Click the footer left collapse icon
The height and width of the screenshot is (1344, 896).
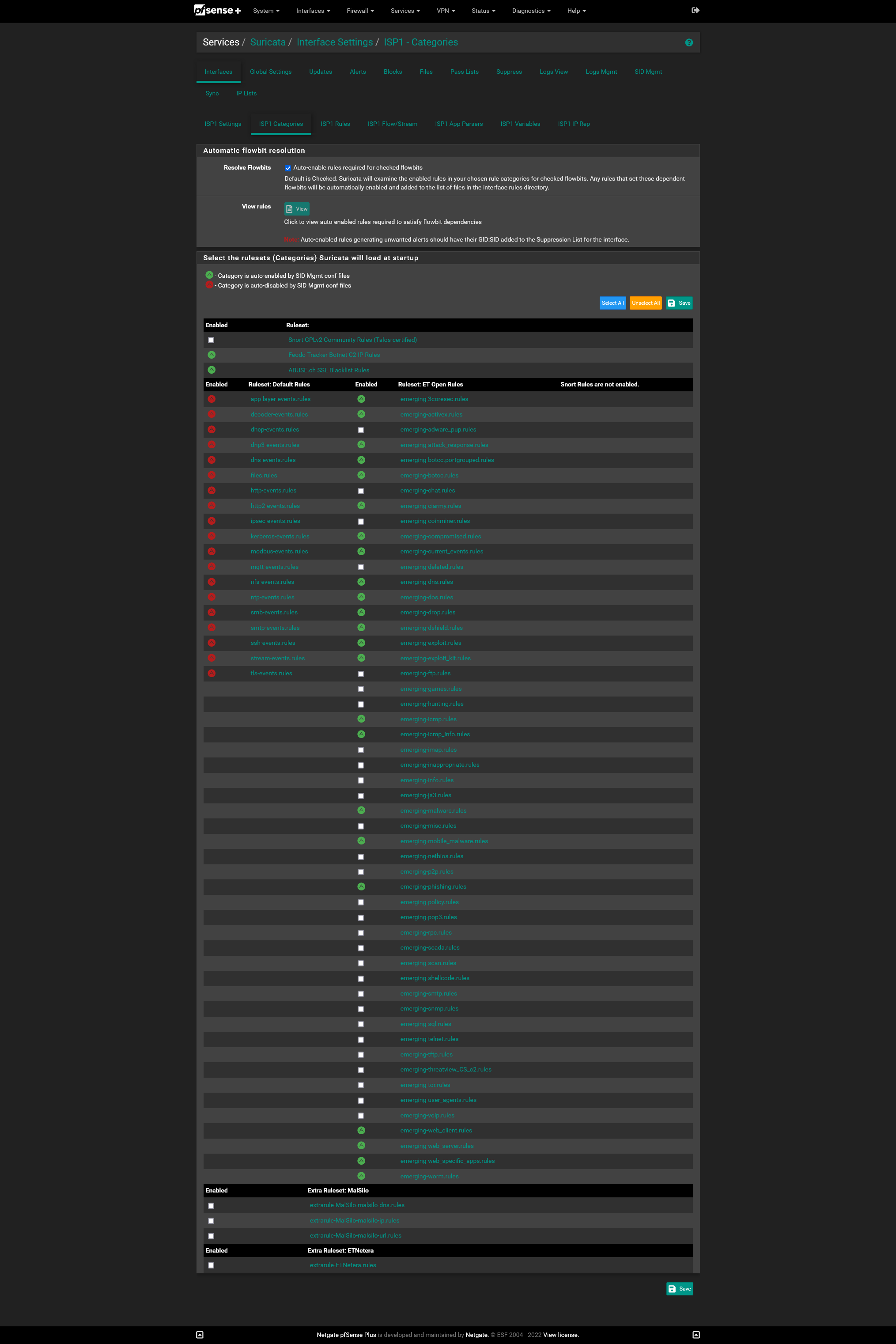coord(200,1335)
